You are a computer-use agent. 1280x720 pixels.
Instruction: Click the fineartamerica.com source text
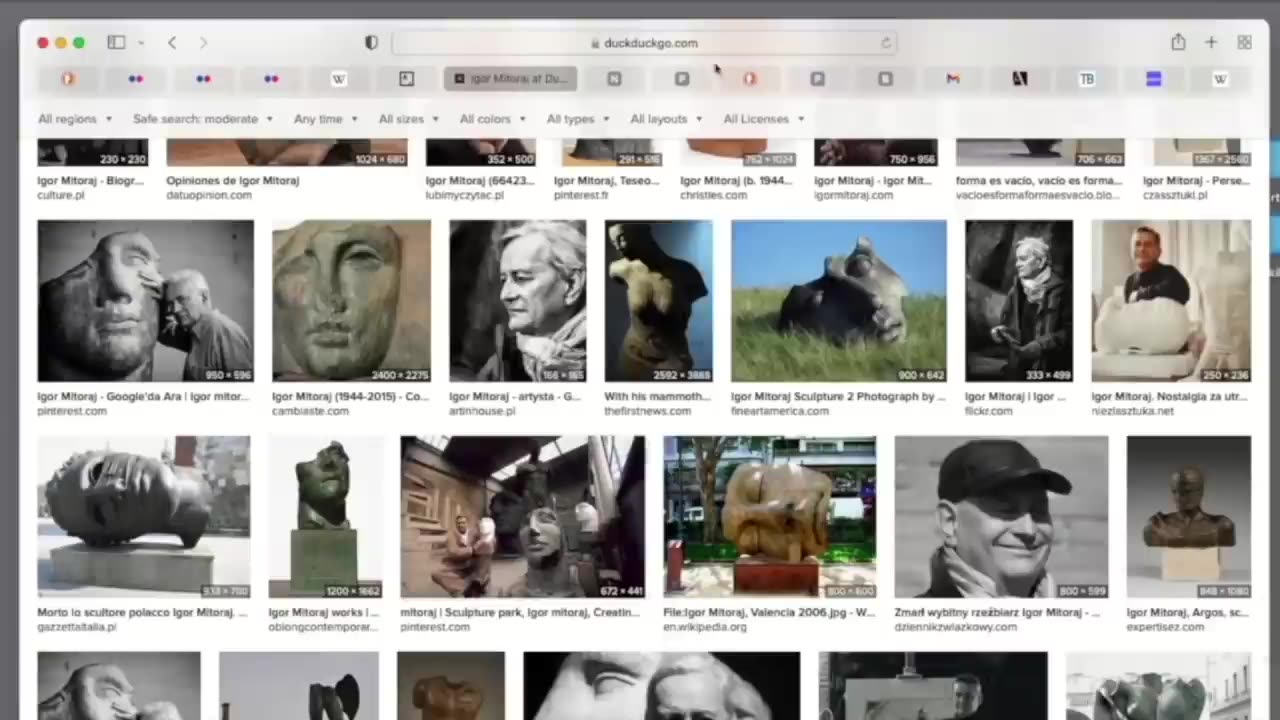tap(780, 411)
